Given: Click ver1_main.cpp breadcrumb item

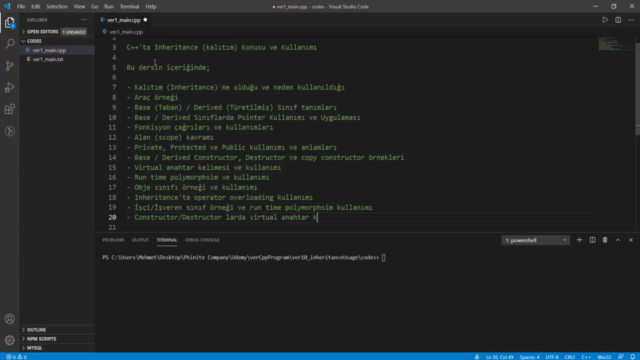Looking at the screenshot, I should click(x=126, y=32).
